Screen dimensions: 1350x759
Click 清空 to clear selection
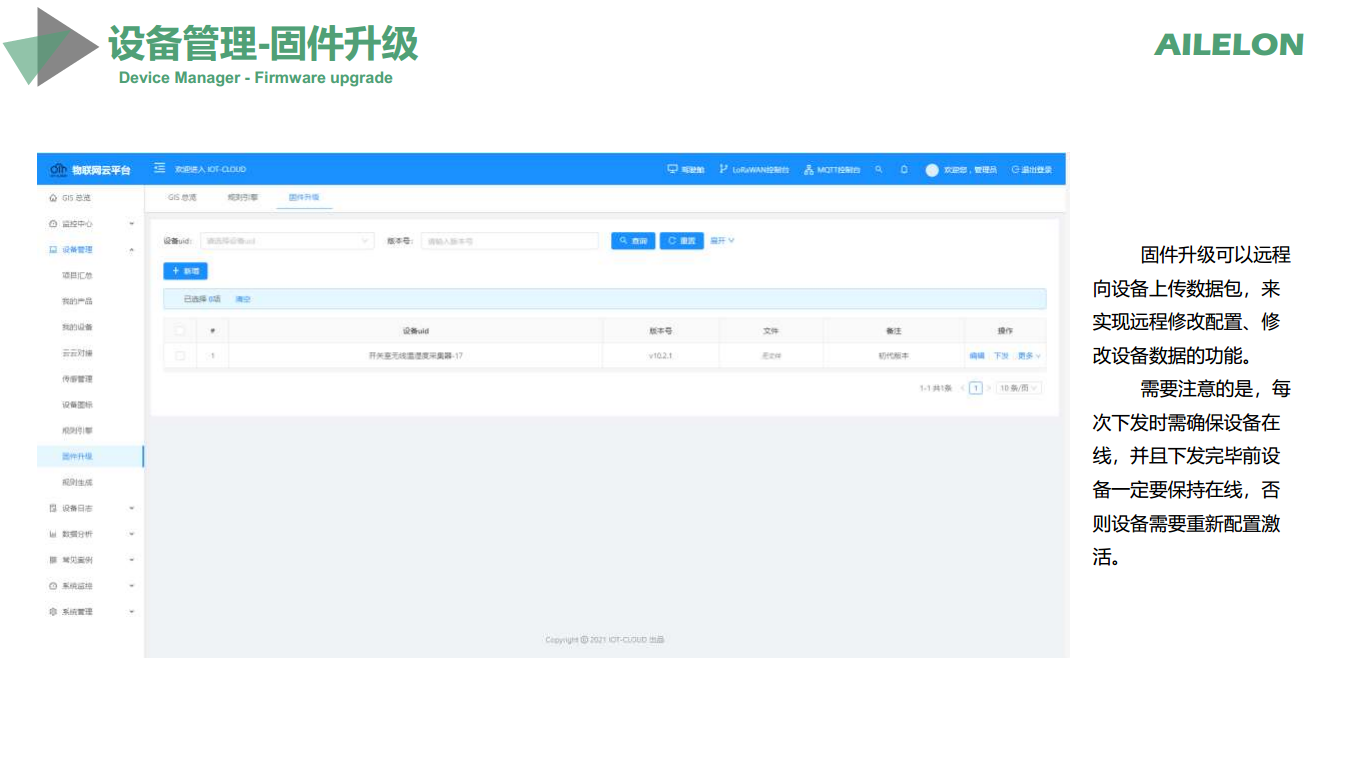243,299
